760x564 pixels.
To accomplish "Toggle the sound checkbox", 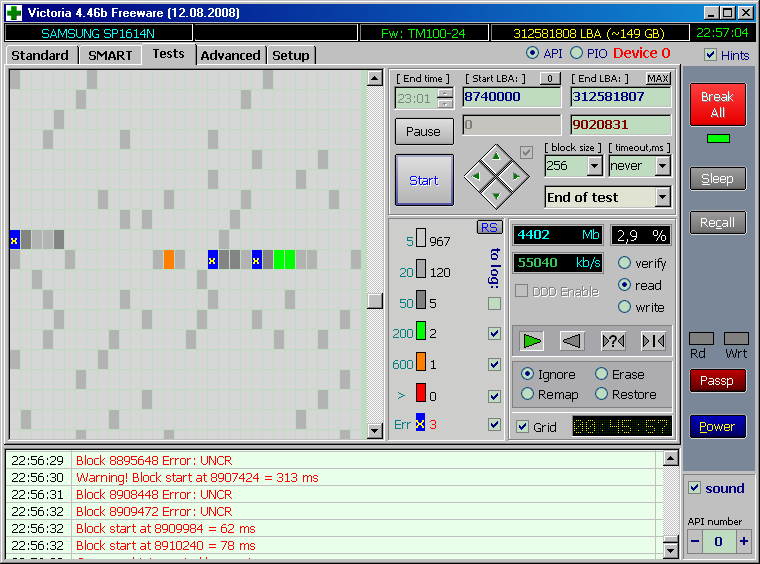I will coord(695,487).
